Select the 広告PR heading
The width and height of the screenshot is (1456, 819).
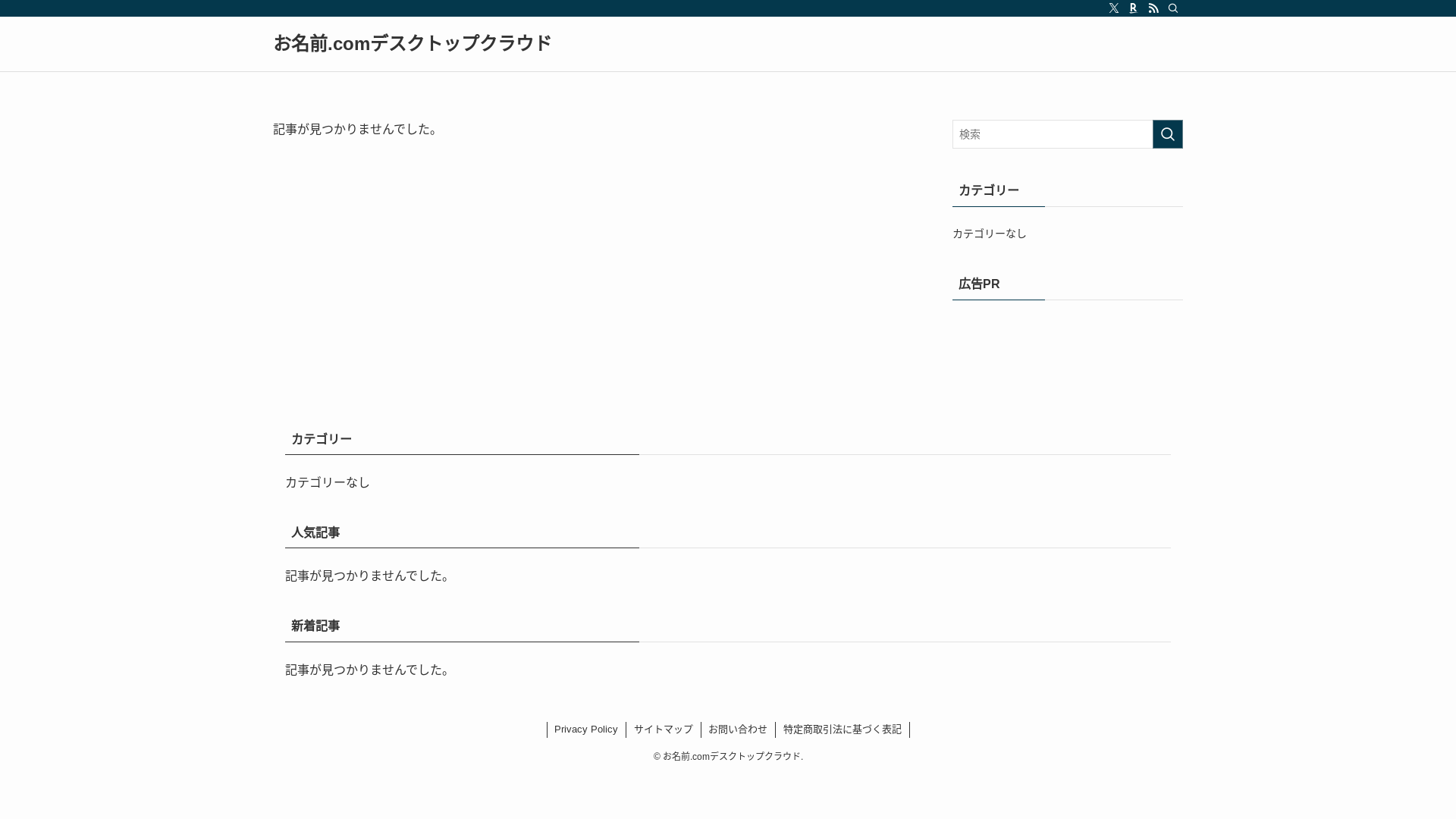click(979, 284)
